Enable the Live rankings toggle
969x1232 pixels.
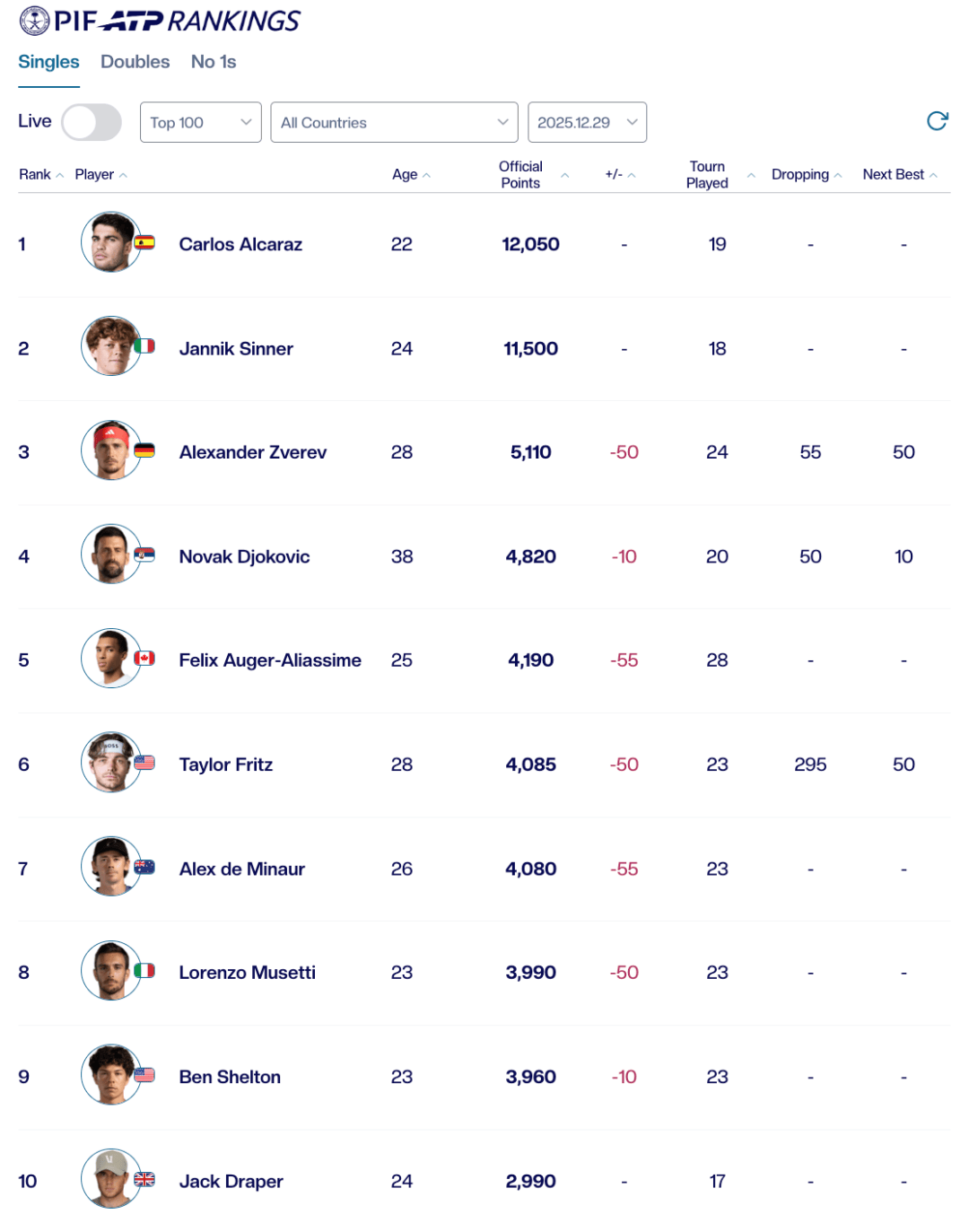[x=92, y=122]
